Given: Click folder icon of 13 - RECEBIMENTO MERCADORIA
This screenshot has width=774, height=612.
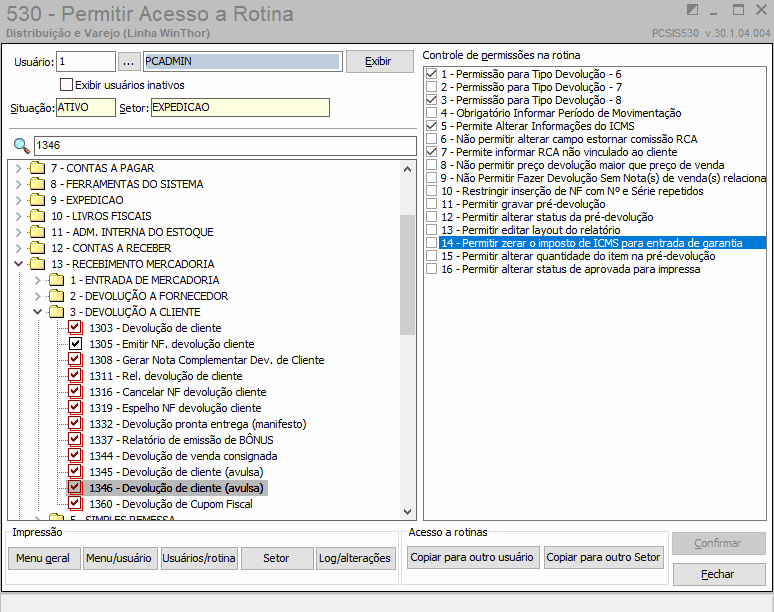Looking at the screenshot, I should tap(37, 264).
